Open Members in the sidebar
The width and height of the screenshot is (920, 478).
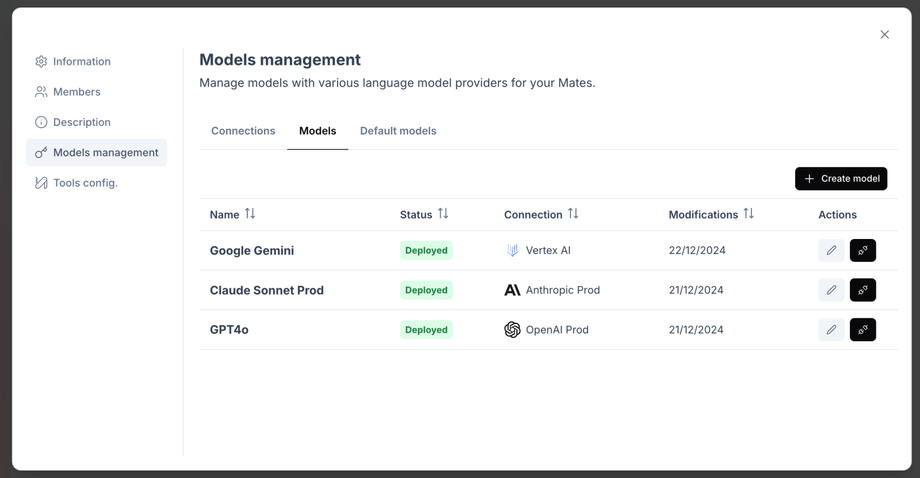76,92
